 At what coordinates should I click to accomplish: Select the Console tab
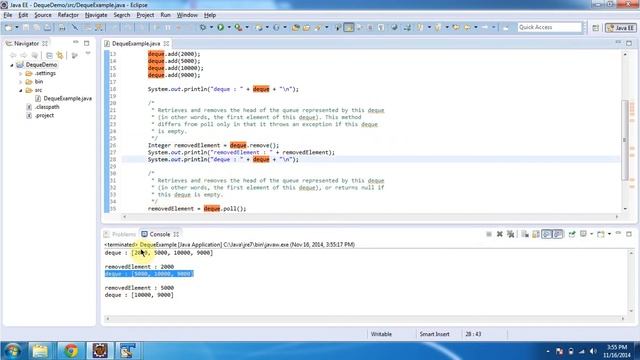pos(160,234)
